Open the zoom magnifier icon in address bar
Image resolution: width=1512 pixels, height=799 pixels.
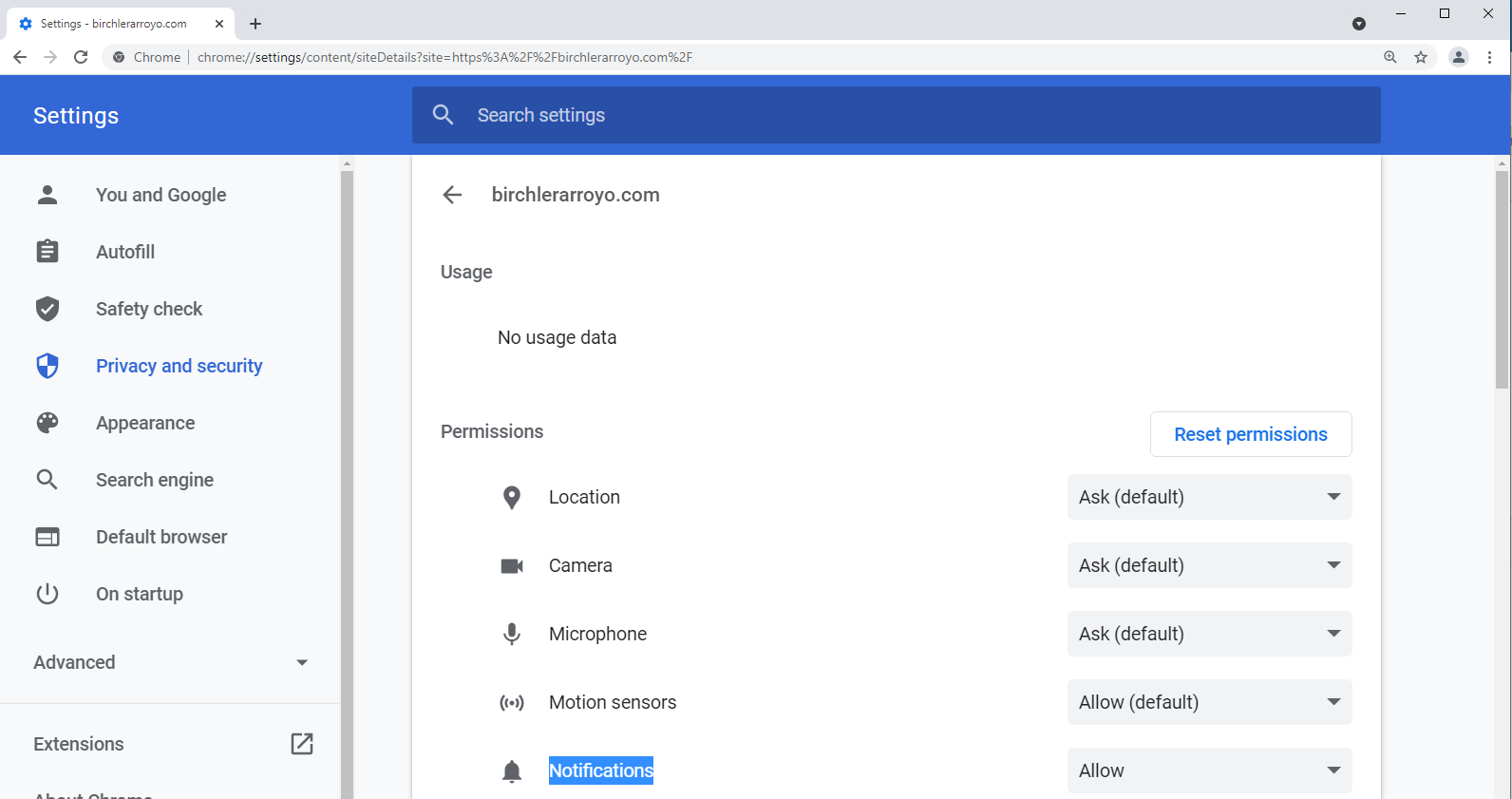click(x=1390, y=57)
